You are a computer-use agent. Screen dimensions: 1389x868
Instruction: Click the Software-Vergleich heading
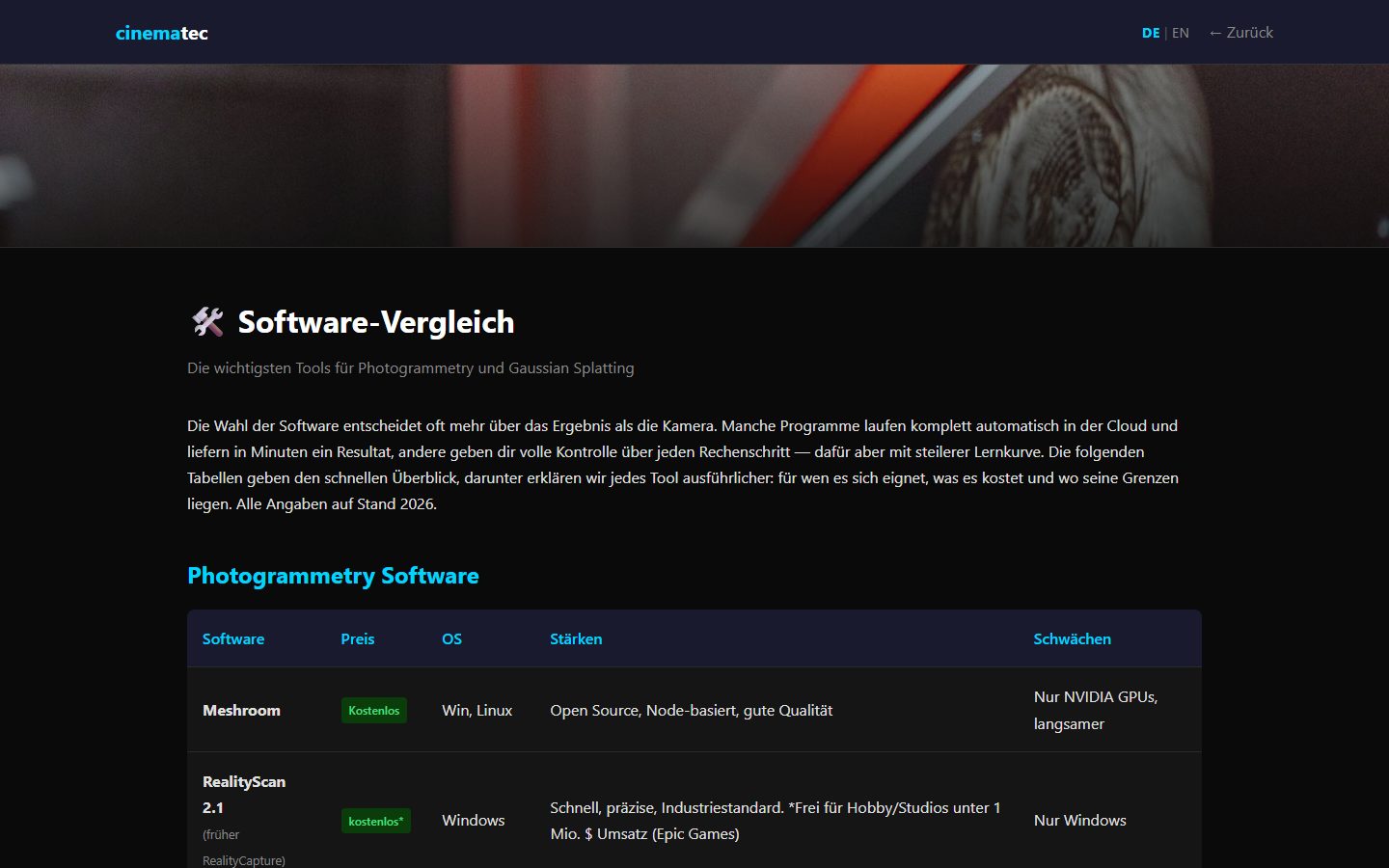pos(375,322)
